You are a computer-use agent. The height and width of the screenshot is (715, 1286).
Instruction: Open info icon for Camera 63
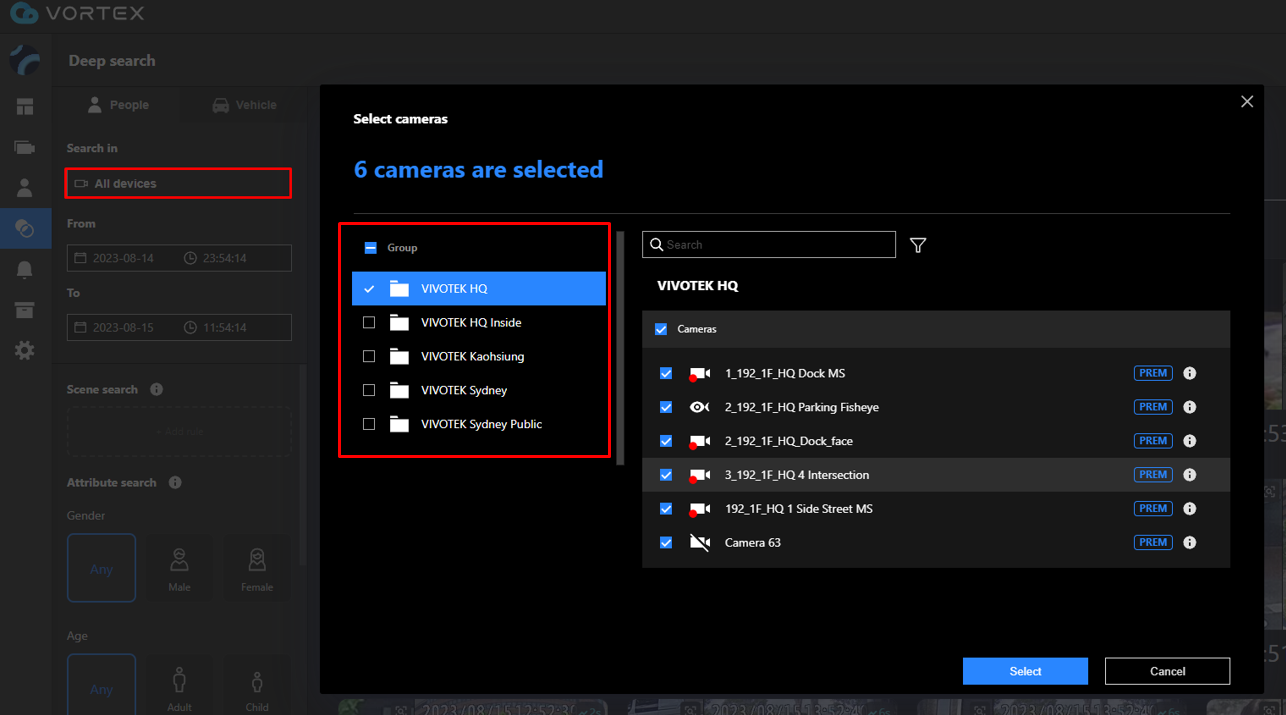(1189, 543)
